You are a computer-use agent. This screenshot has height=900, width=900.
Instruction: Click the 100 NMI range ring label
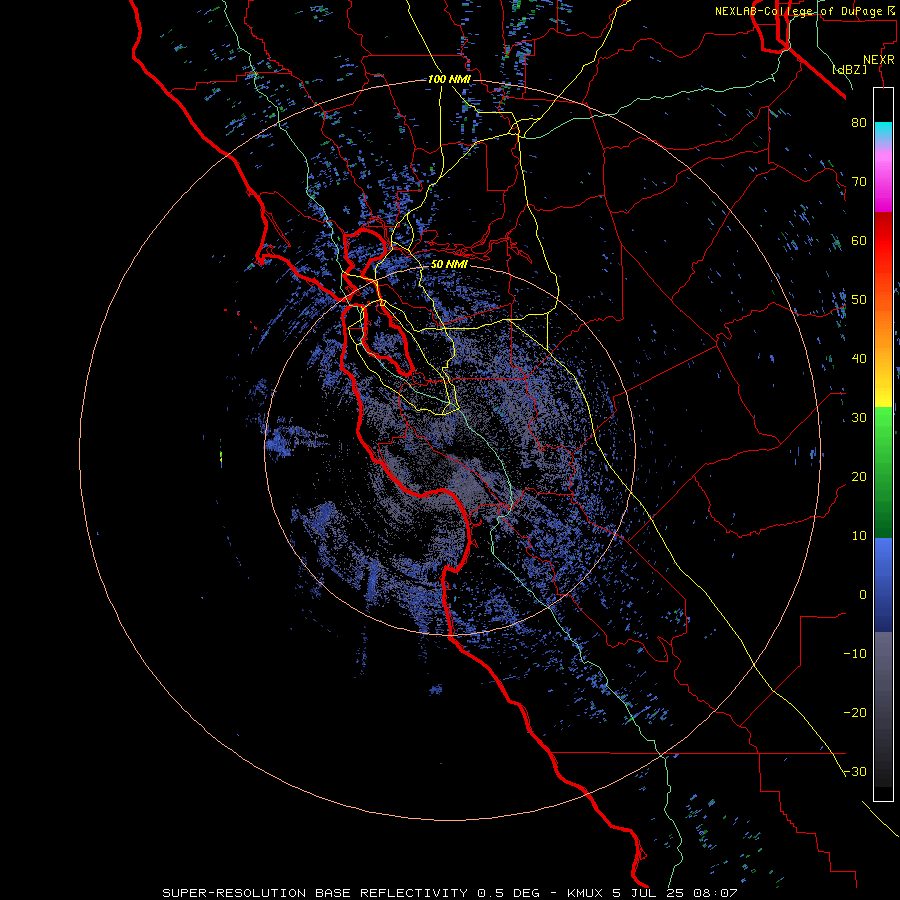(x=449, y=79)
